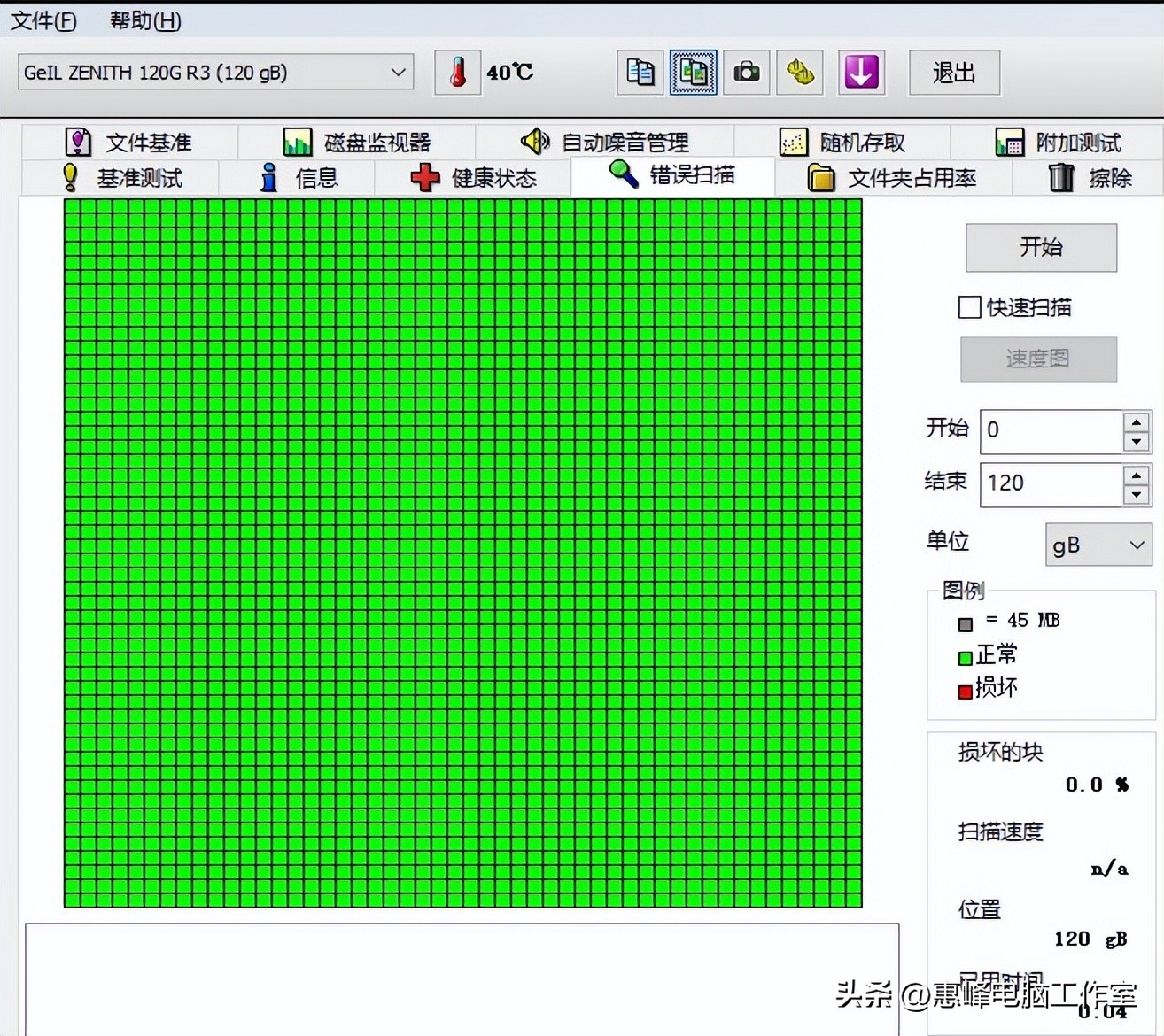Click the purple down-arrow minimize-to-tray icon
Screen dimensions: 1164x1036
860,73
